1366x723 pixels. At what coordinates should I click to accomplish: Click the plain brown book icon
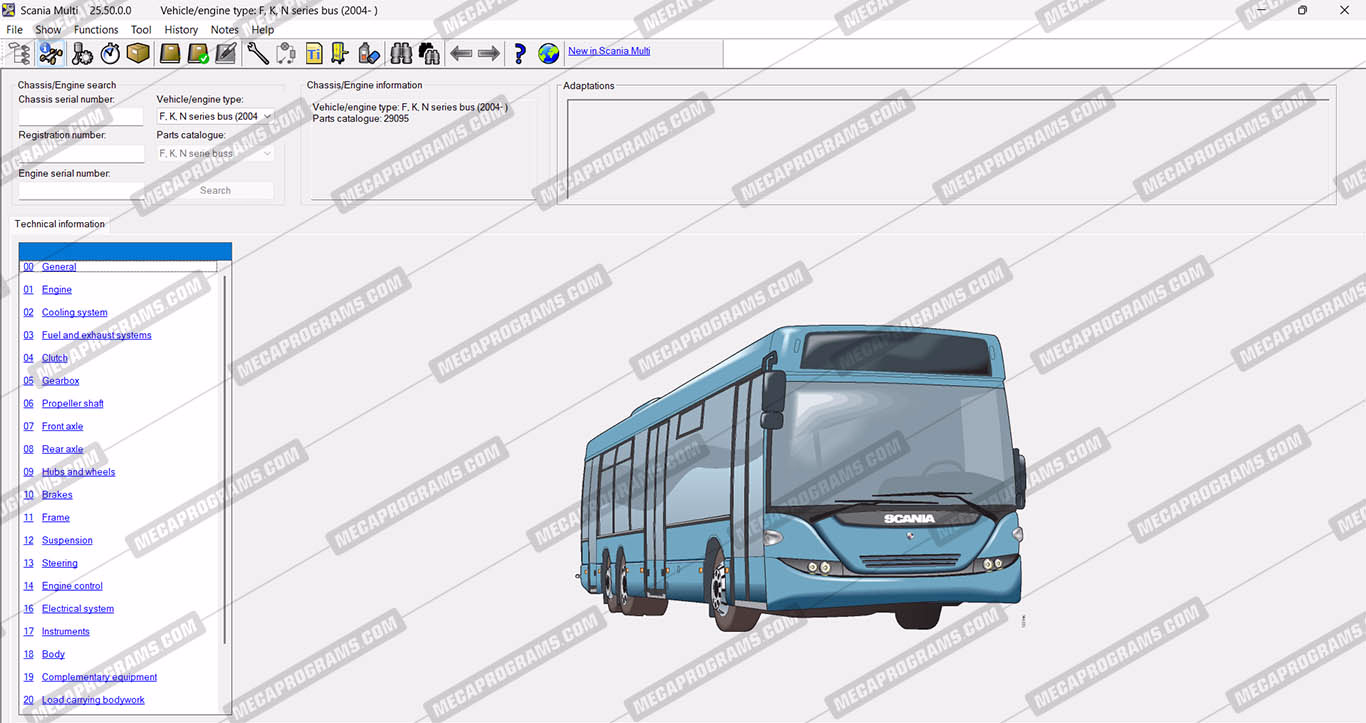coord(170,53)
